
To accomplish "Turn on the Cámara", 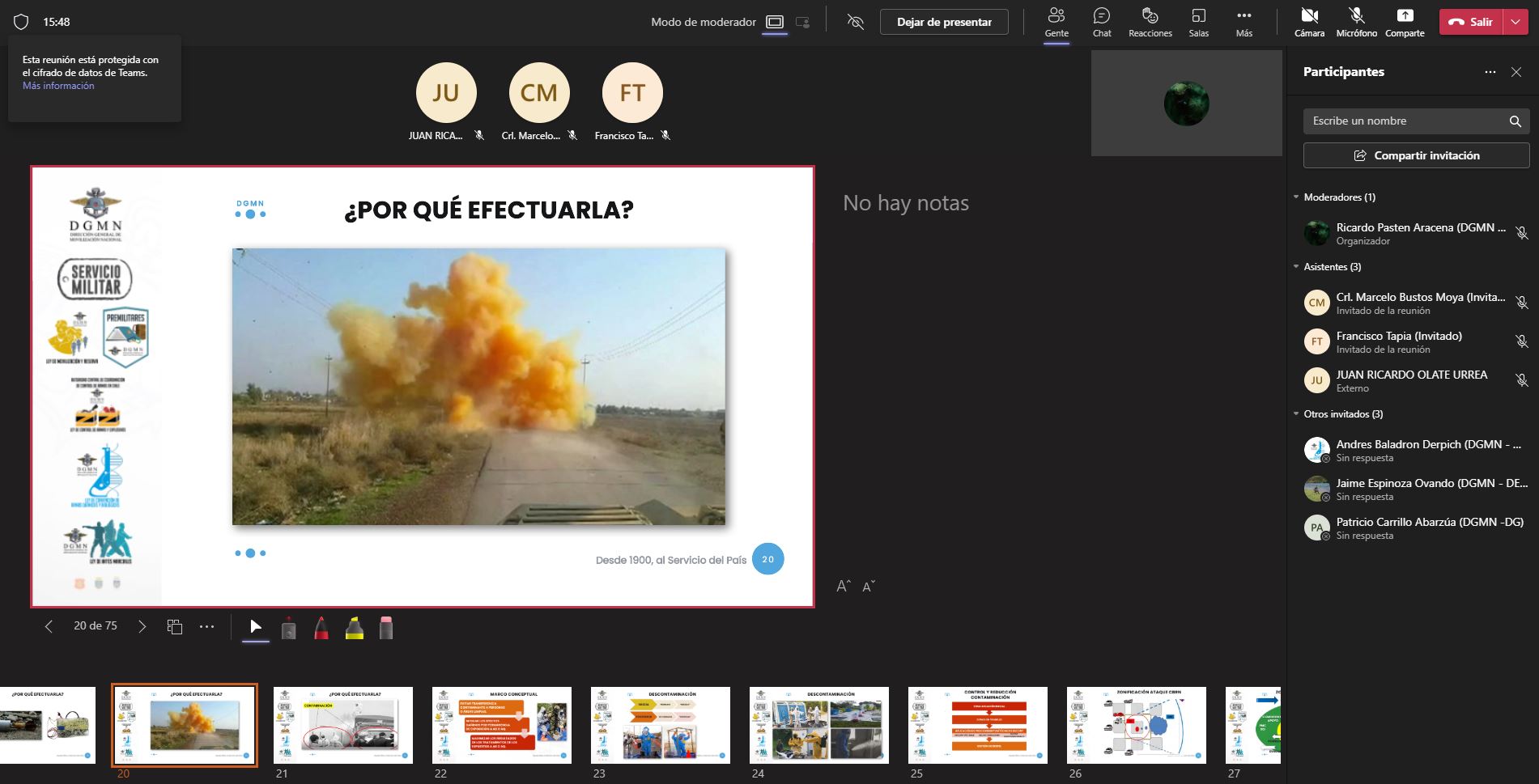I will coord(1309,22).
